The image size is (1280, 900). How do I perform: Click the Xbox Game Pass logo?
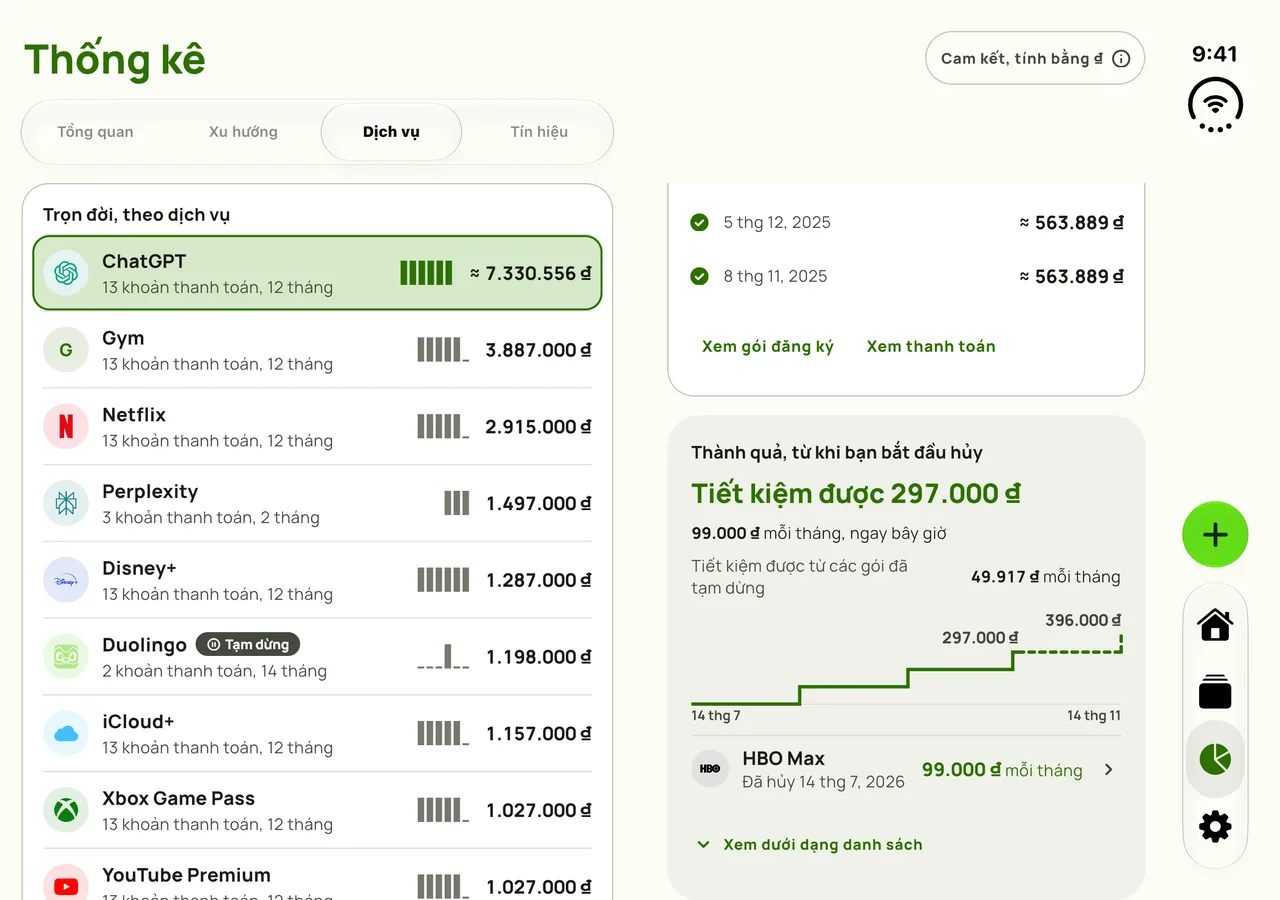coord(66,810)
